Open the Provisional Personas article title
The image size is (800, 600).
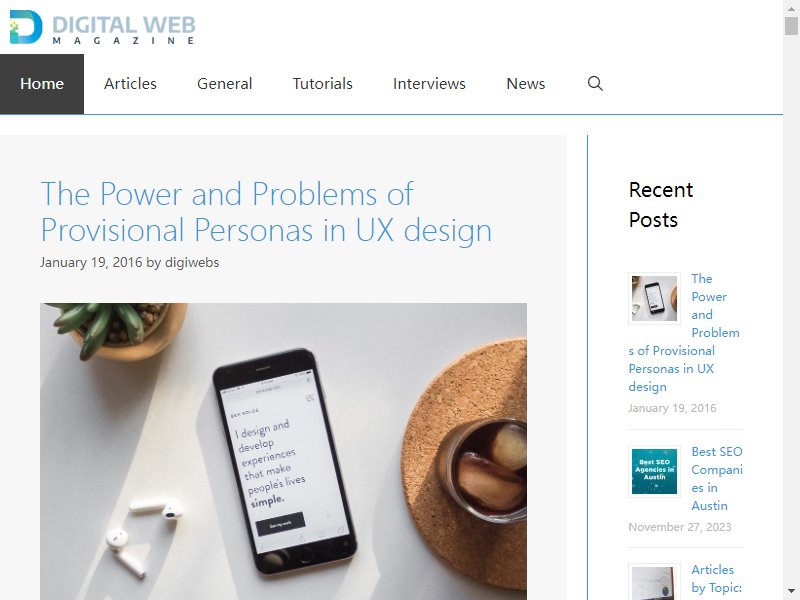click(266, 212)
